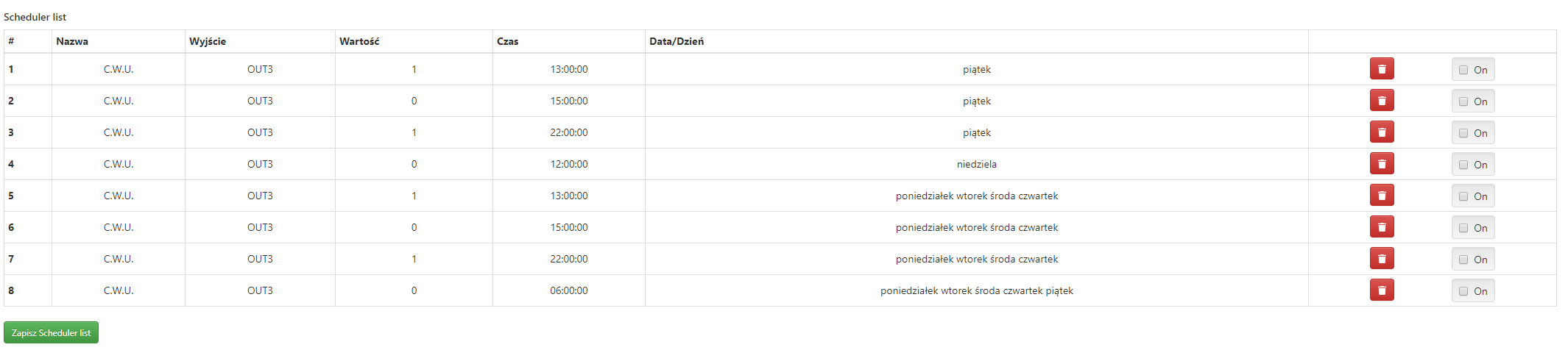Tick the On checkbox in row 6
The width and height of the screenshot is (1568, 361).
pos(1463,228)
